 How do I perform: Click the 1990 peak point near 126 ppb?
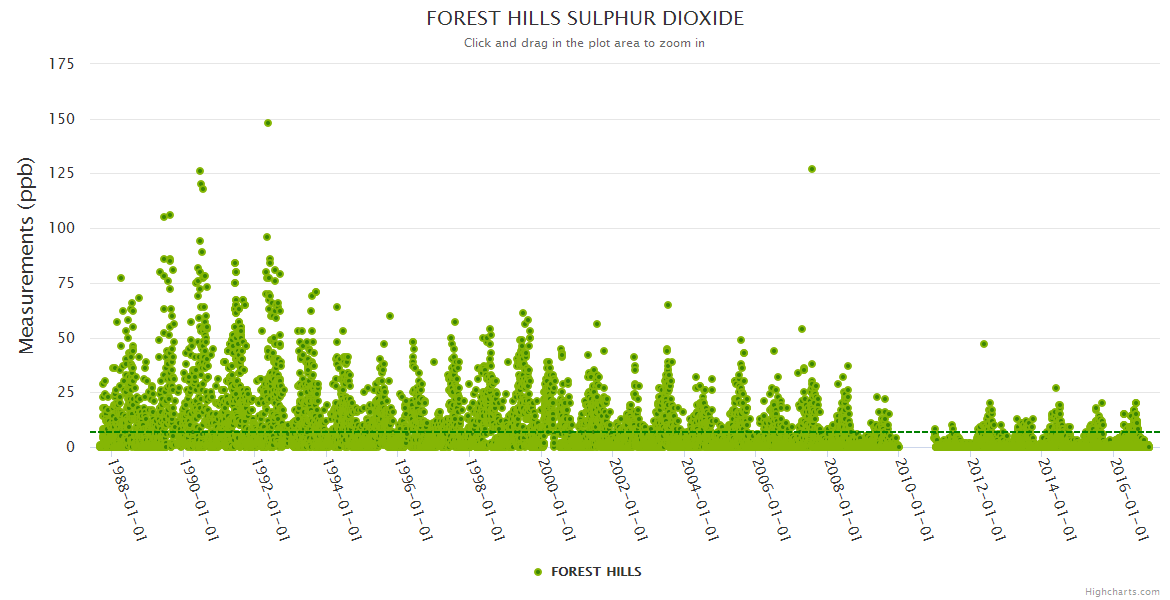(200, 171)
